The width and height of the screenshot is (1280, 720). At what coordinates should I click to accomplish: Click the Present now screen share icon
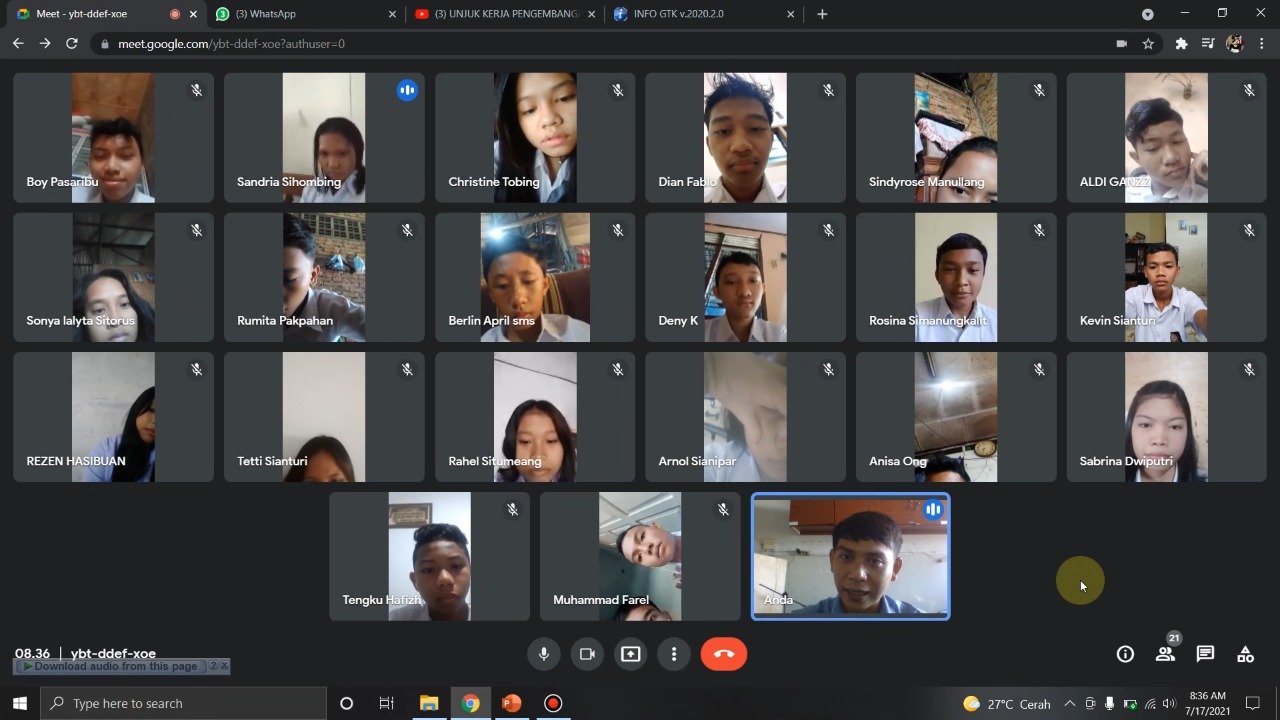point(630,654)
